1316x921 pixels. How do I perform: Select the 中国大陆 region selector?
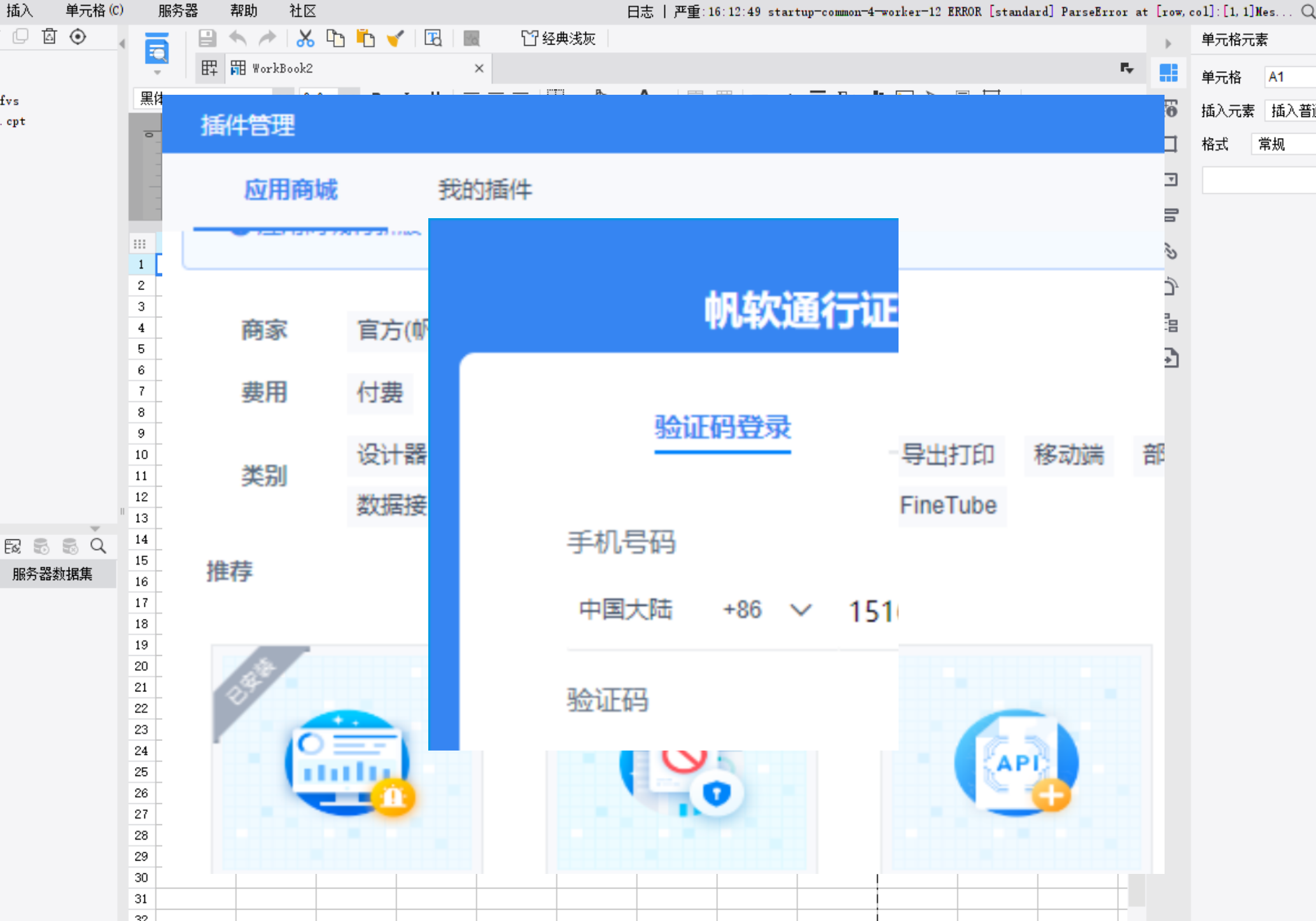pos(626,609)
